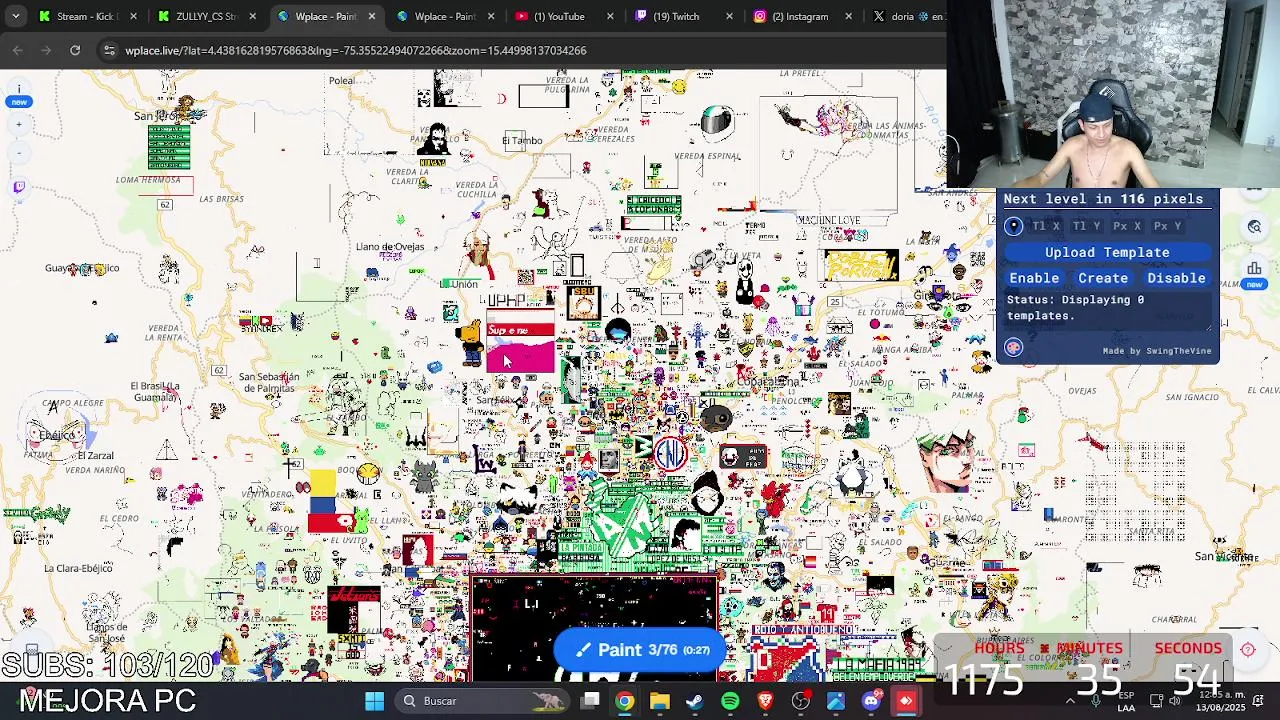This screenshot has height=720, width=1280.
Task: Click the Blue Marble location pin icon
Action: [1013, 226]
